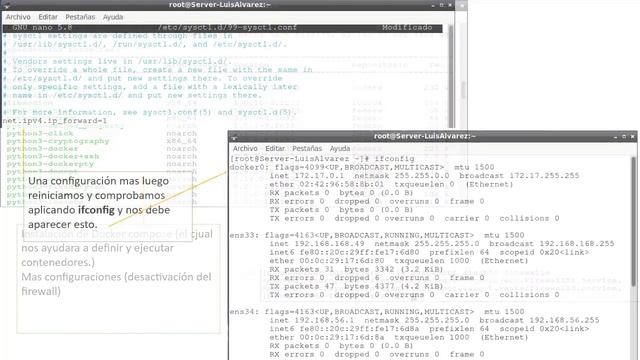This screenshot has width=640, height=360.
Task: Click 'Mas configuraciones (desactivación del' faded text
Action: pos(116,277)
